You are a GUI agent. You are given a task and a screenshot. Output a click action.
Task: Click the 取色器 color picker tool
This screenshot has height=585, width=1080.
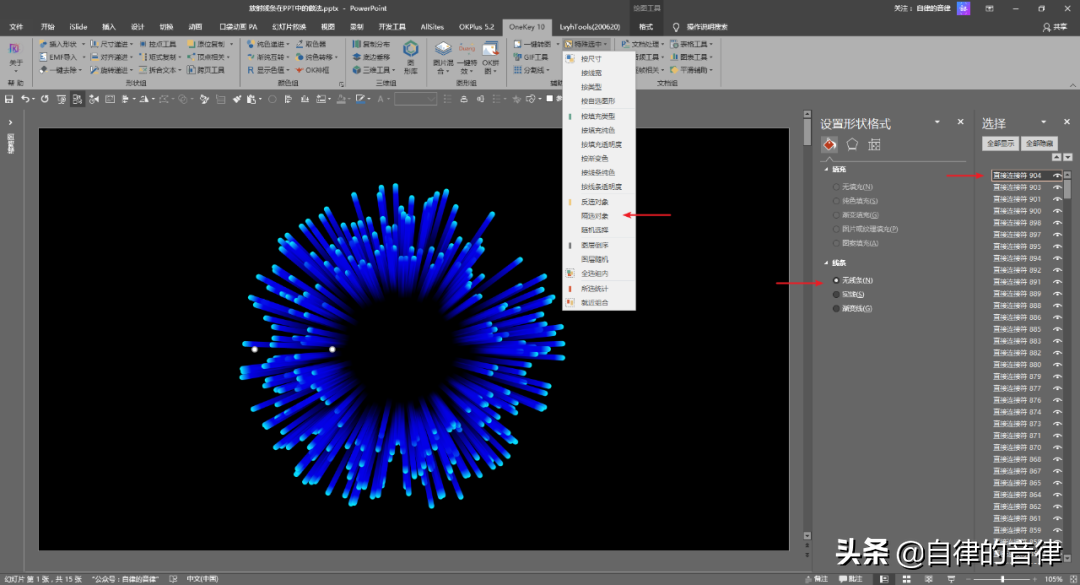coord(311,44)
